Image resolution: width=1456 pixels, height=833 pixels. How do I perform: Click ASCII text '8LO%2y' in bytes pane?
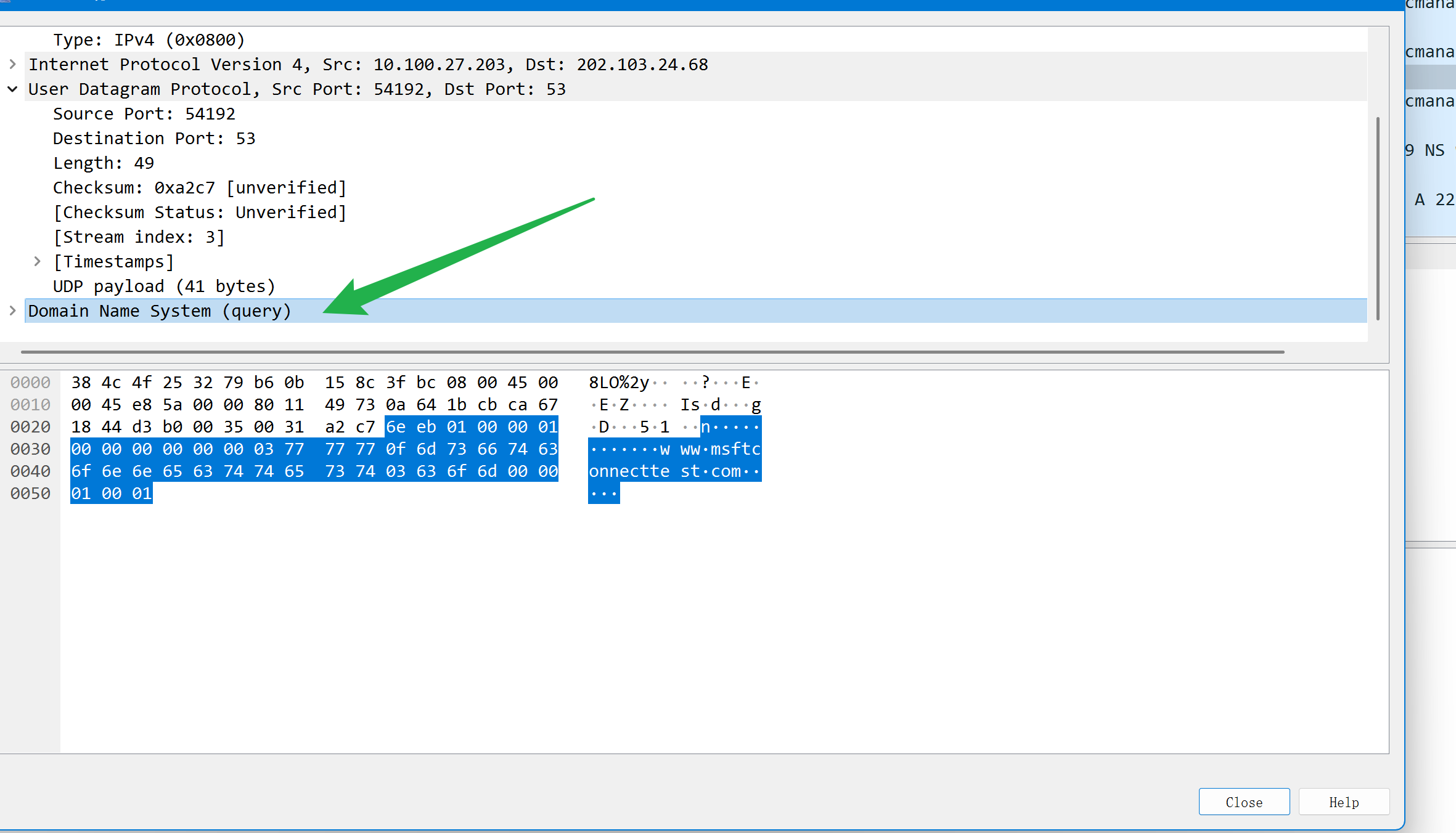(x=619, y=383)
